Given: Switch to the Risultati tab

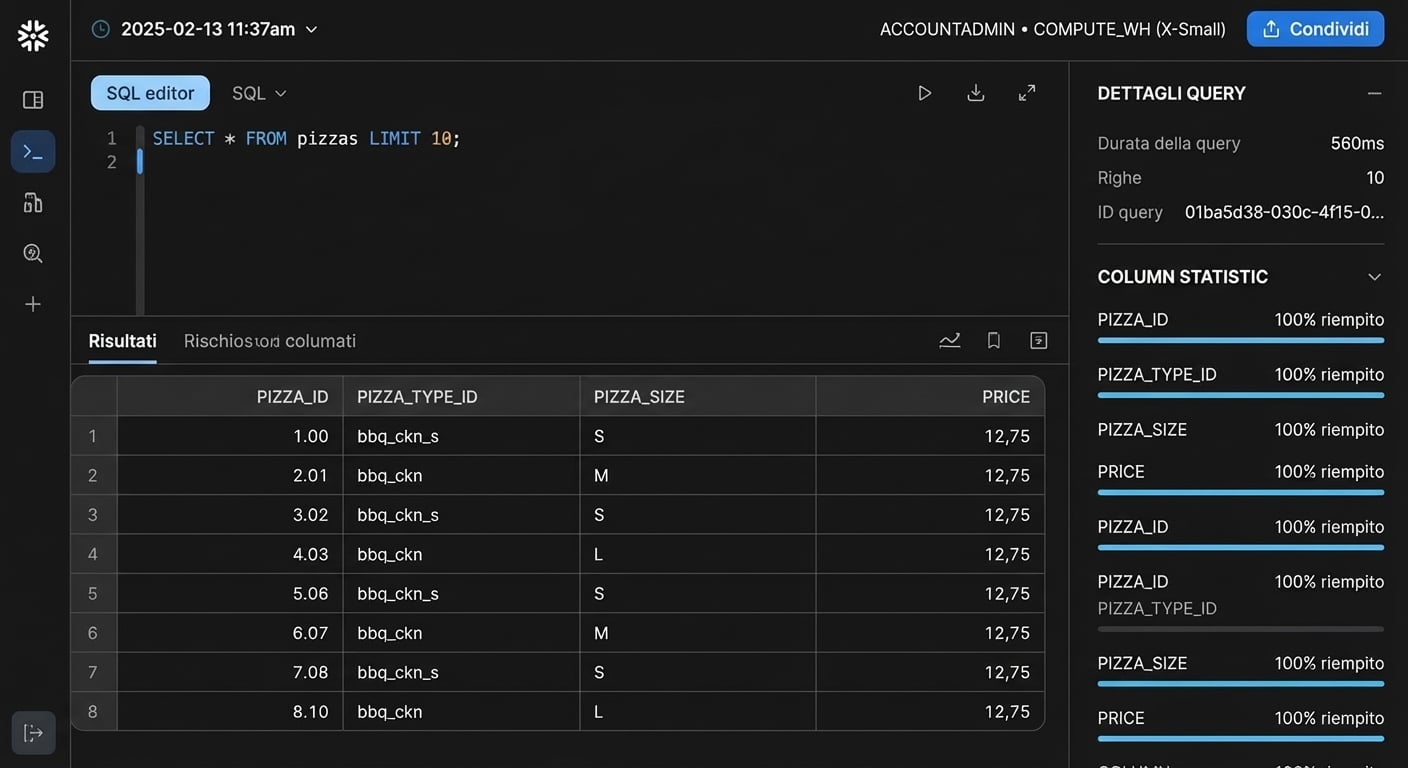Looking at the screenshot, I should (x=122, y=341).
